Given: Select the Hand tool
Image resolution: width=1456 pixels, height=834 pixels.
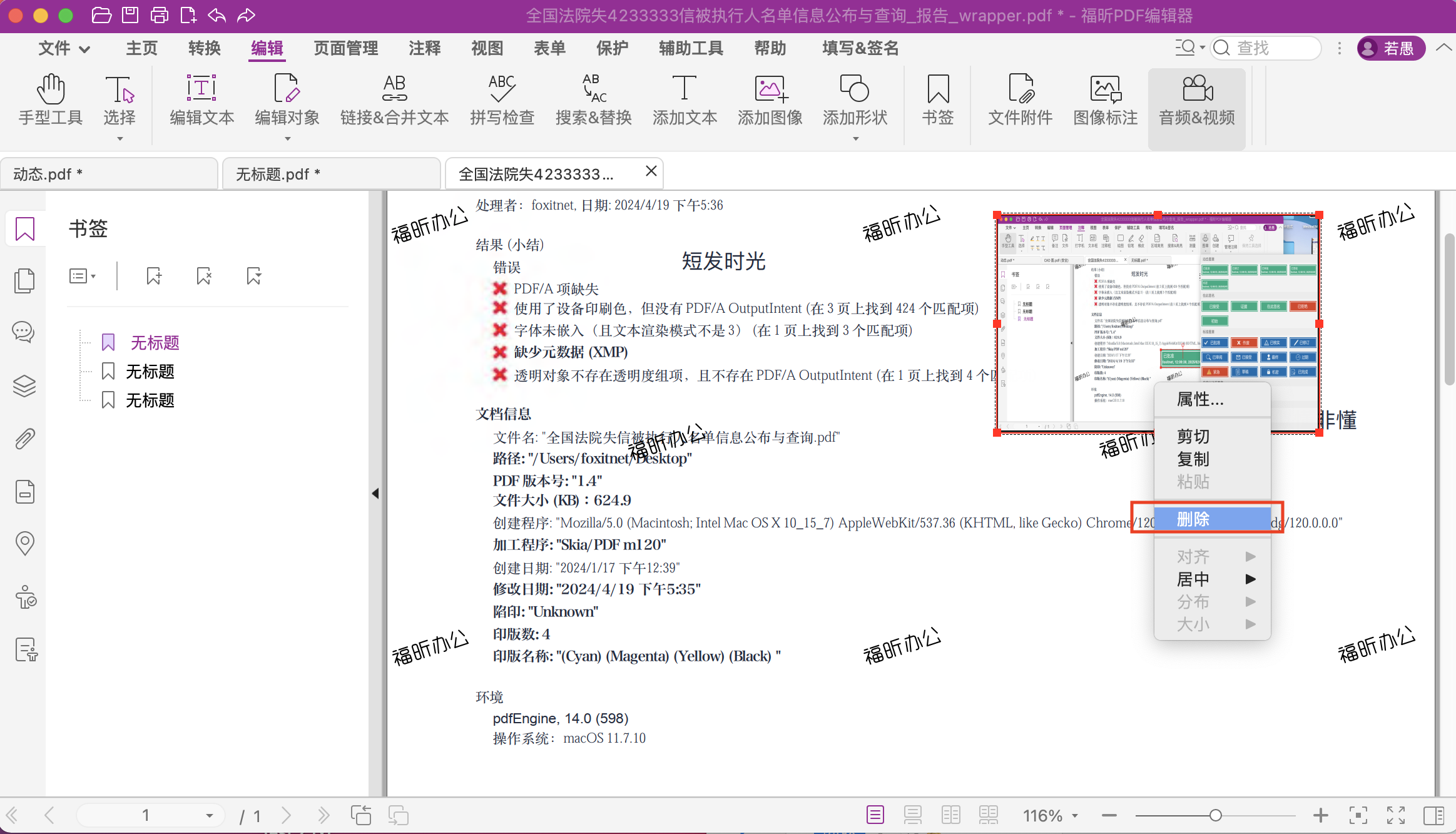Looking at the screenshot, I should (50, 100).
